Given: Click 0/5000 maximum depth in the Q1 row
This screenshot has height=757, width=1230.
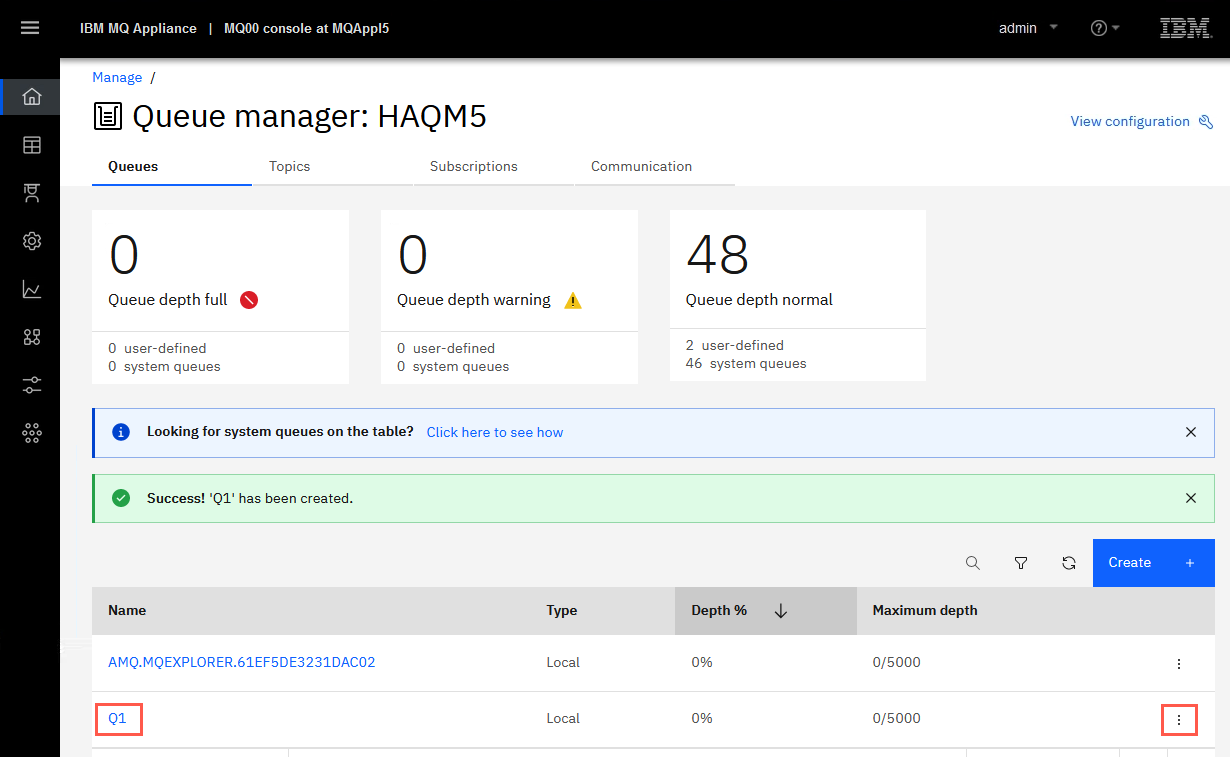Looking at the screenshot, I should [x=897, y=718].
